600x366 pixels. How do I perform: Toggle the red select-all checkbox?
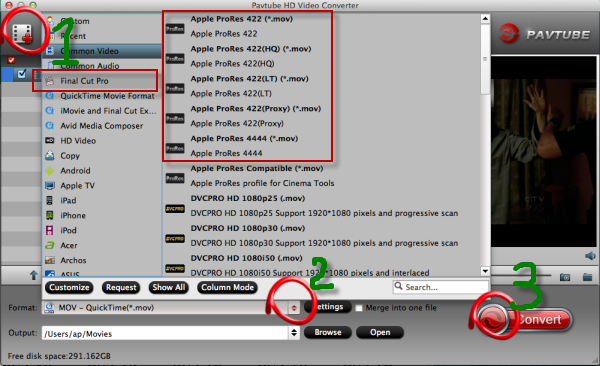pyautogui.click(x=11, y=60)
